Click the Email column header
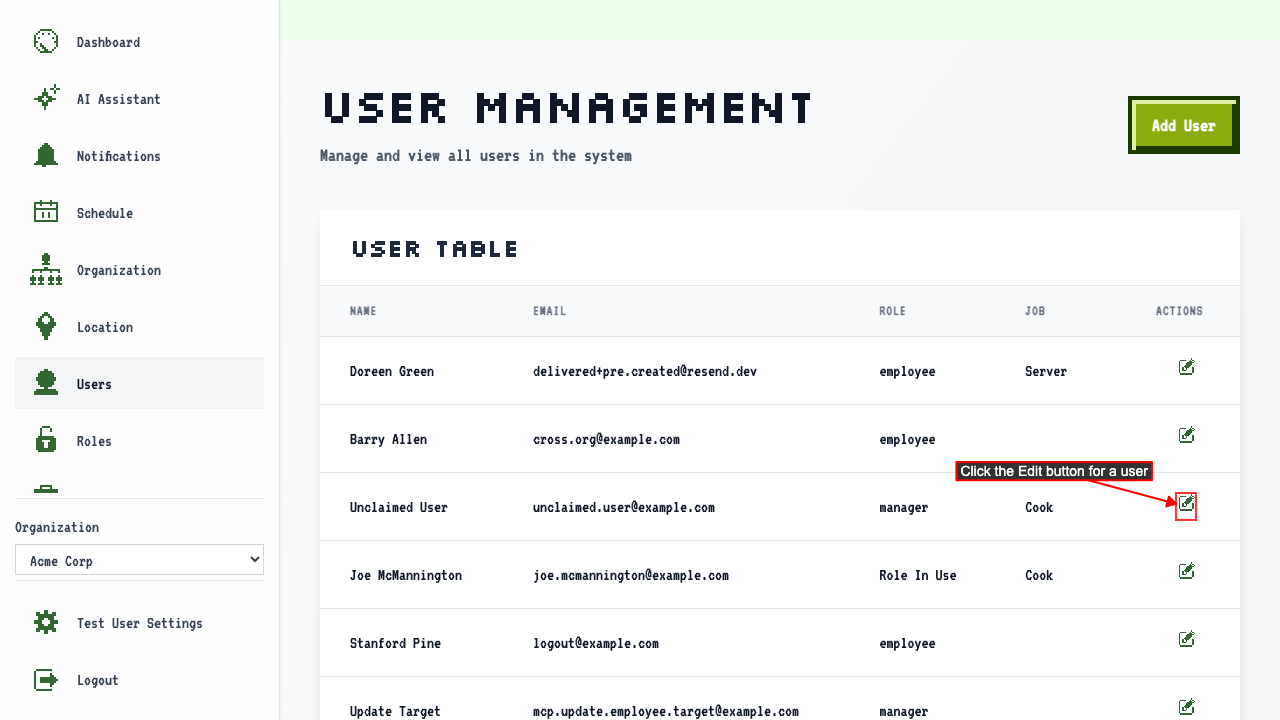Screen dimensions: 1280x720 549,311
